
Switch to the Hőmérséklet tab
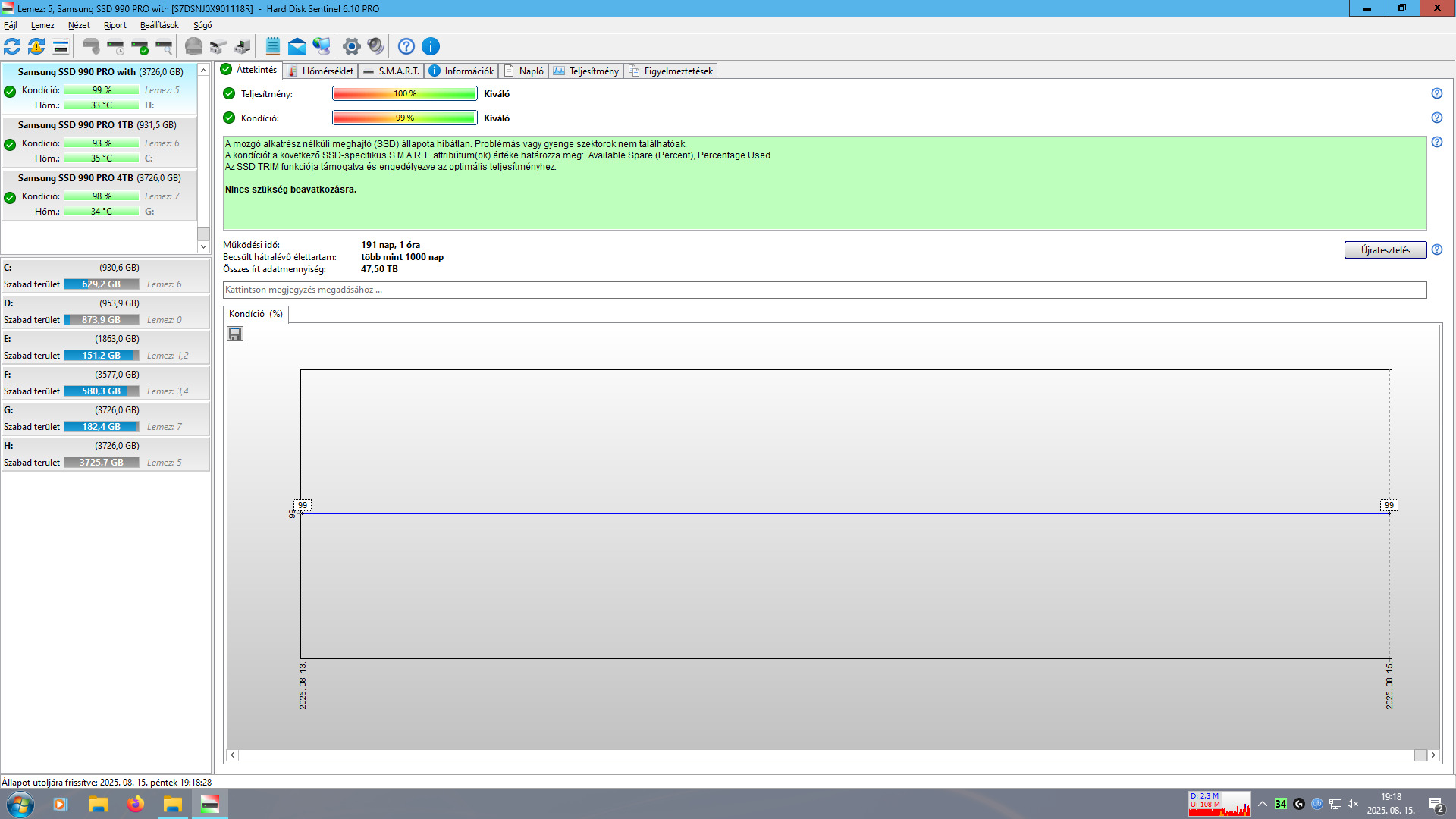click(x=321, y=71)
